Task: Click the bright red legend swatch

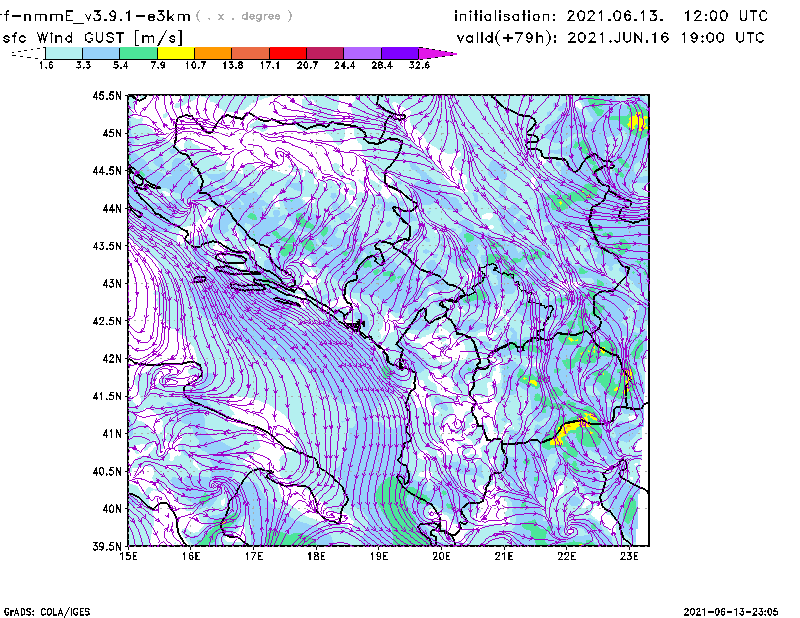Action: pyautogui.click(x=288, y=53)
